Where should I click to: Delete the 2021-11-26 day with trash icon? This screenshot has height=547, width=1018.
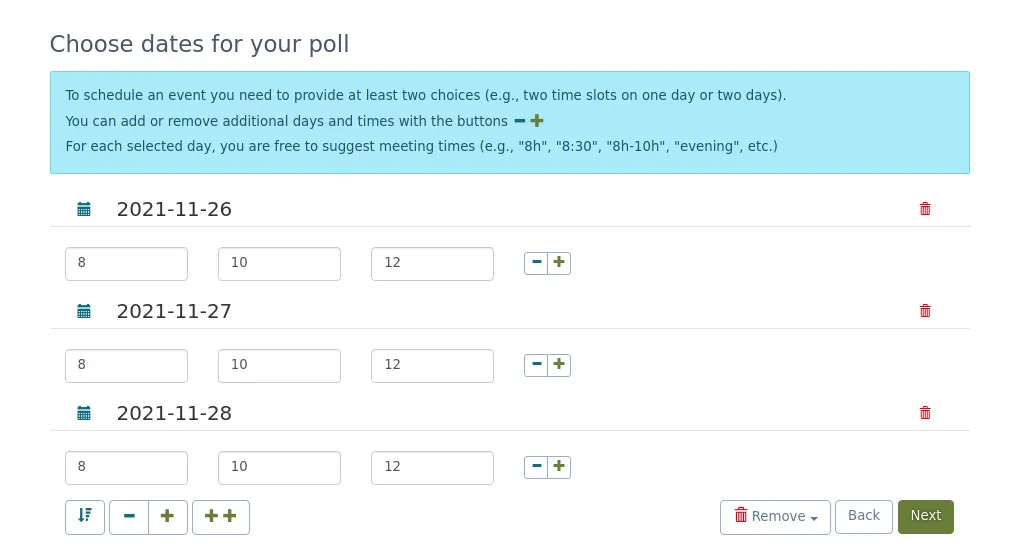click(x=925, y=209)
